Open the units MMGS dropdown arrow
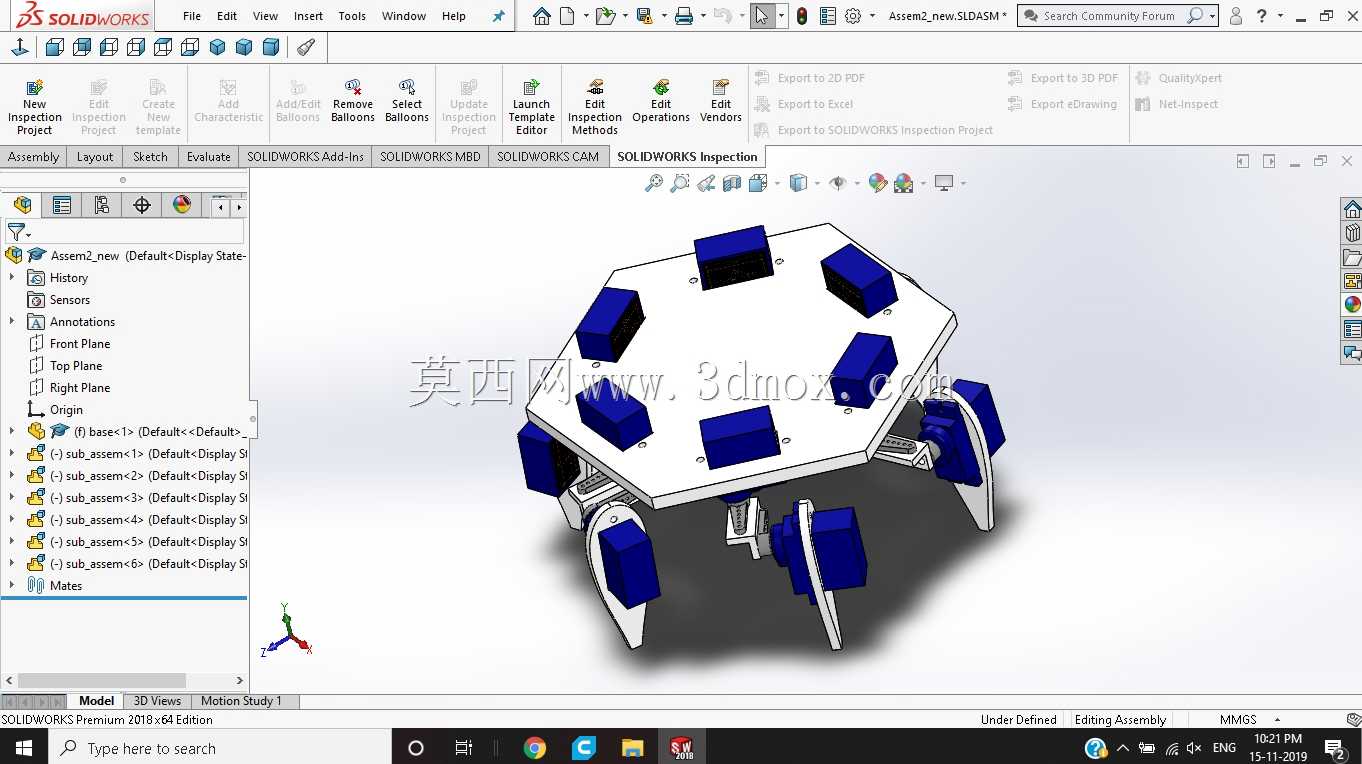This screenshot has height=764, width=1362. point(1277,720)
